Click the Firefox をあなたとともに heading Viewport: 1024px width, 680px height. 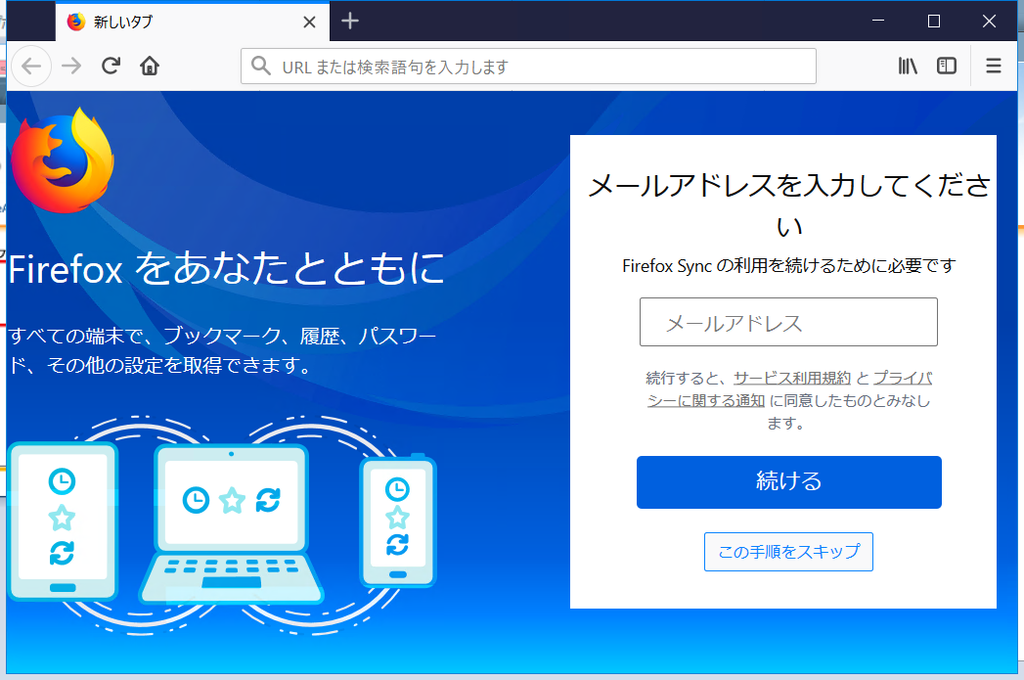pos(227,268)
